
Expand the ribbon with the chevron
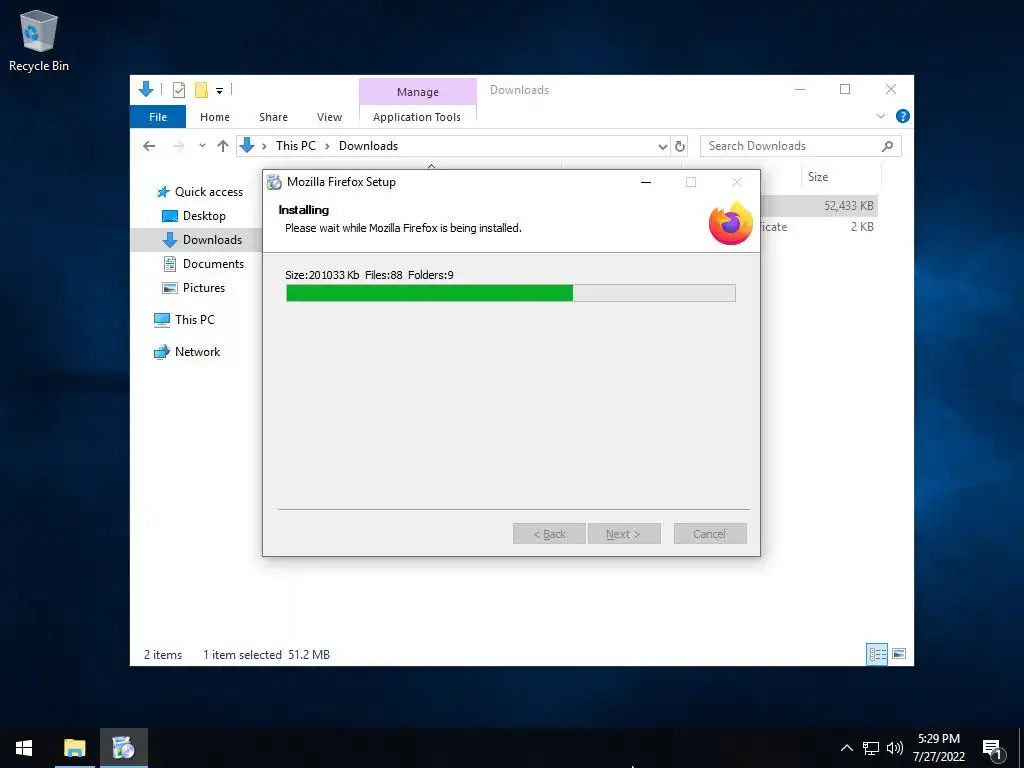click(880, 116)
